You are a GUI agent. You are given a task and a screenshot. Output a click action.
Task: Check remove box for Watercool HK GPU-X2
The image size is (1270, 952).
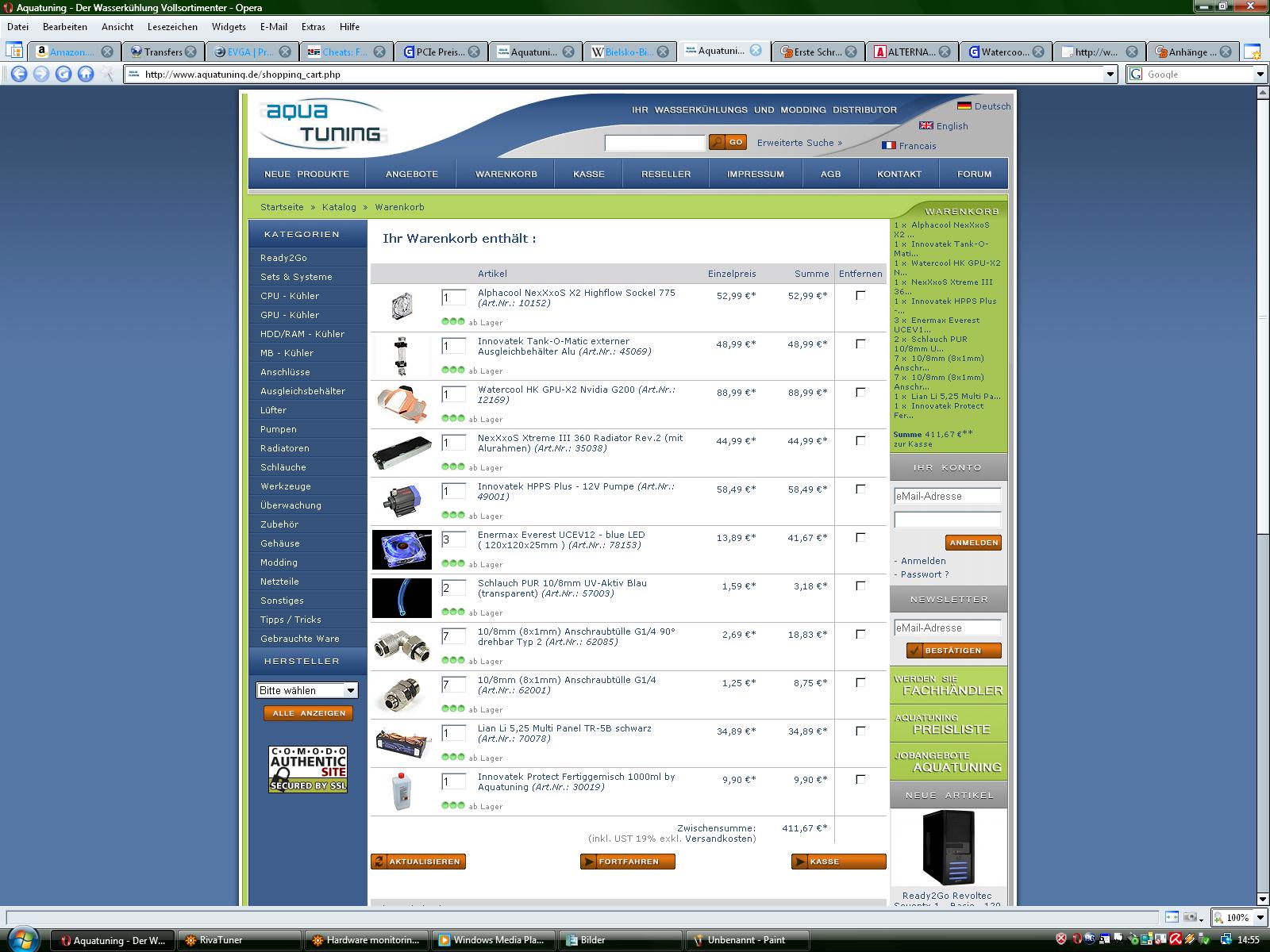(860, 392)
